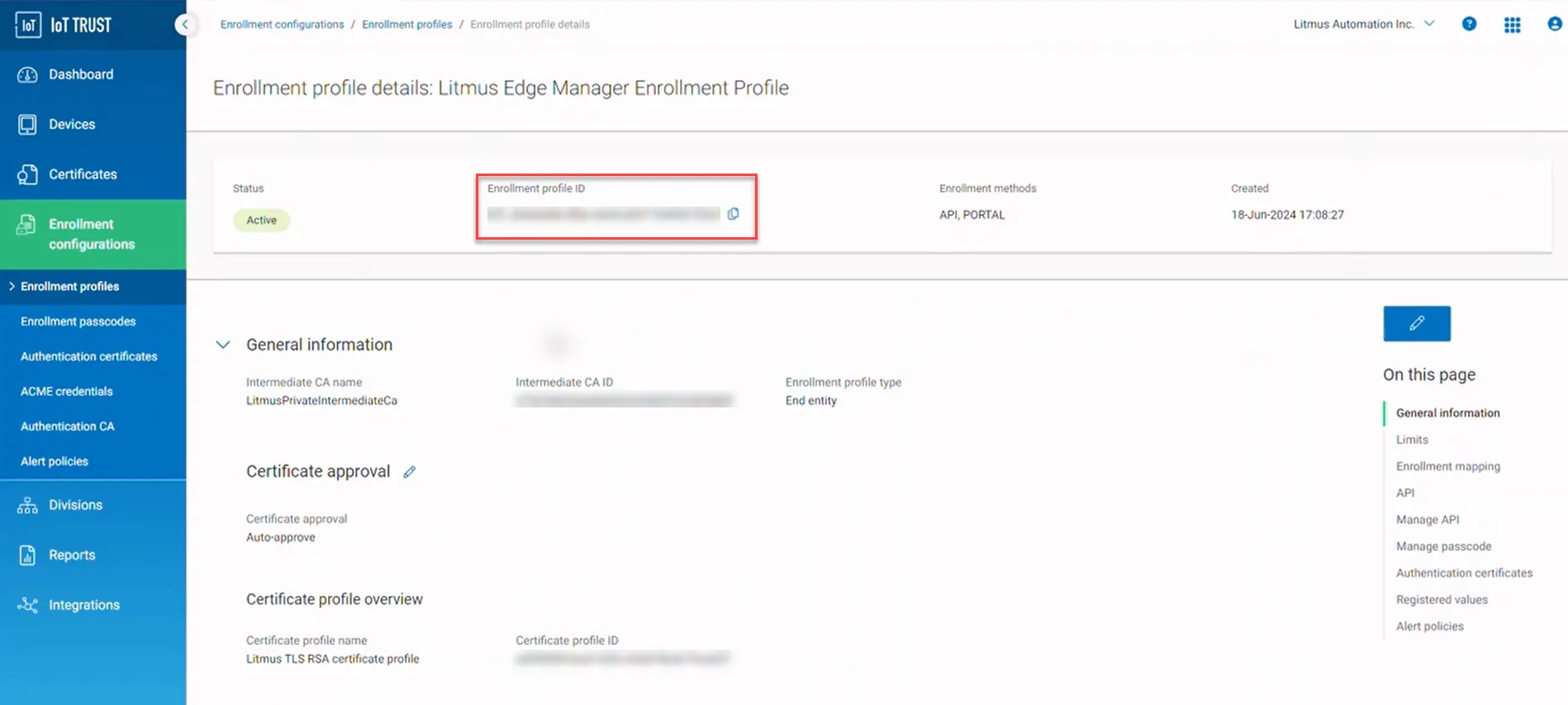Go to Enrollment profiles breadcrumb link
Viewport: 1568px width, 705px height.
(x=407, y=25)
